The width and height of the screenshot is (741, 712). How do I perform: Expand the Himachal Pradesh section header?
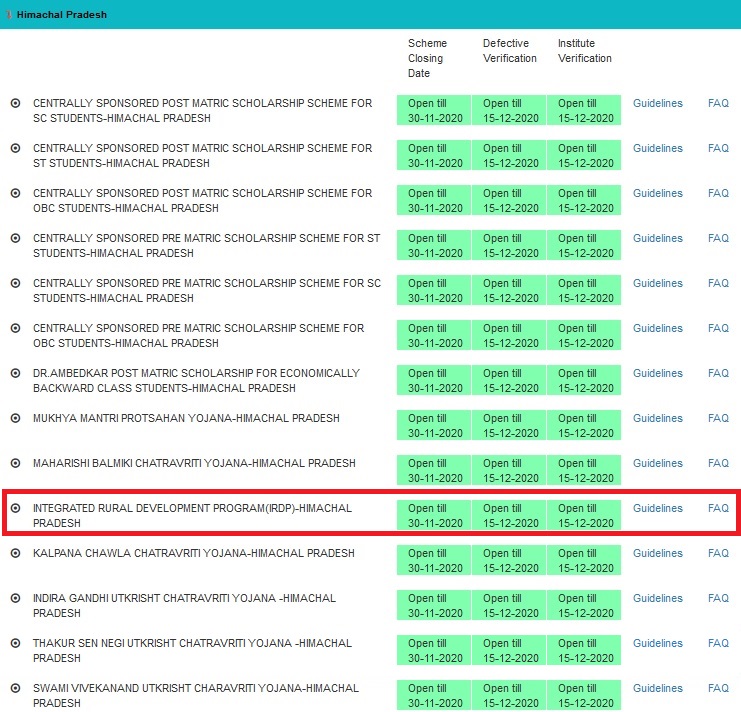pos(62,15)
